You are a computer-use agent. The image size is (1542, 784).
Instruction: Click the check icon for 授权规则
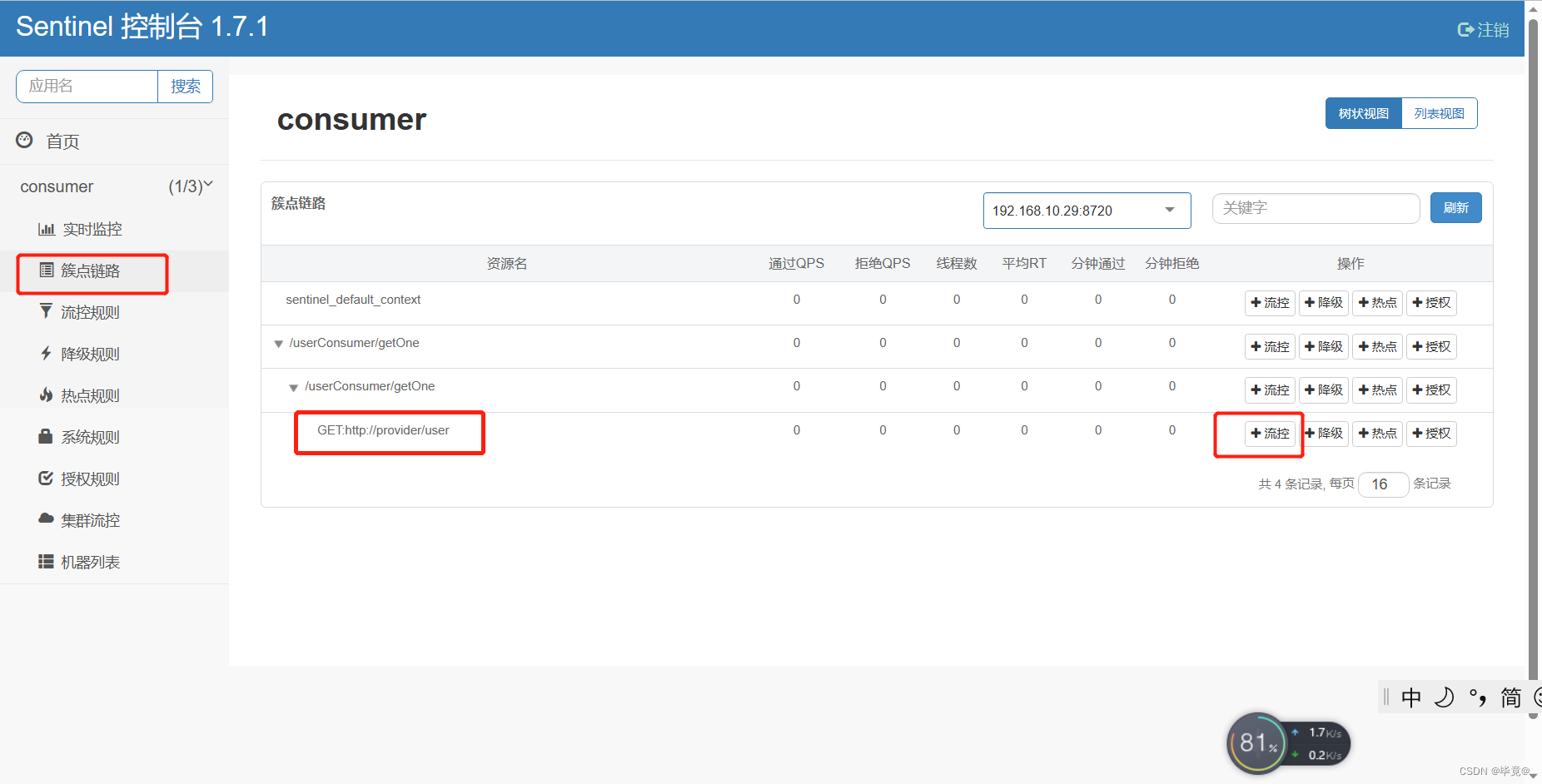46,478
